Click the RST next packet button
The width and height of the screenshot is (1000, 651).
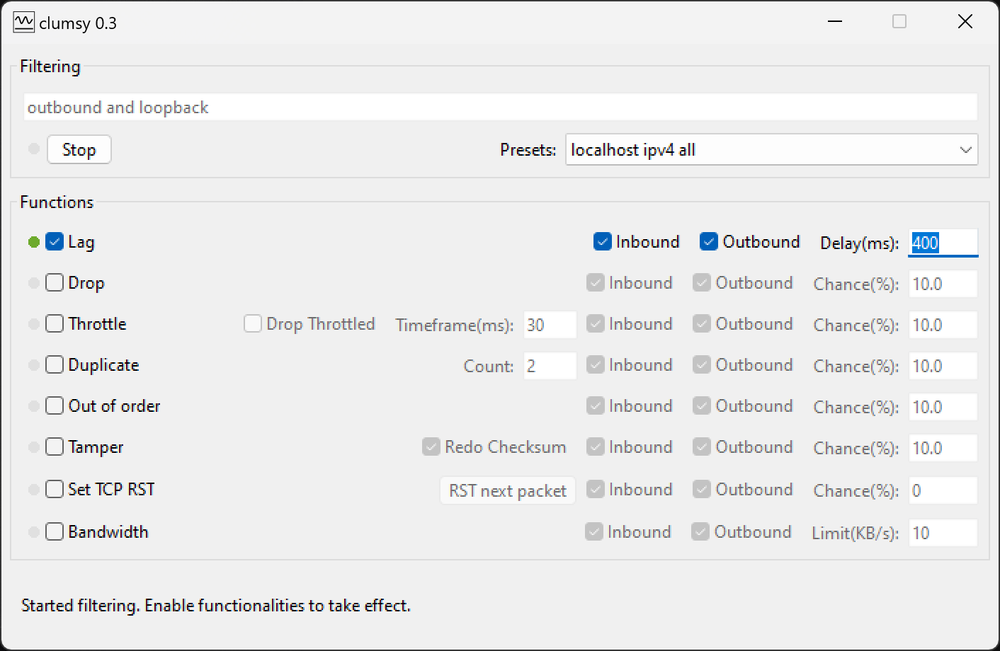508,490
